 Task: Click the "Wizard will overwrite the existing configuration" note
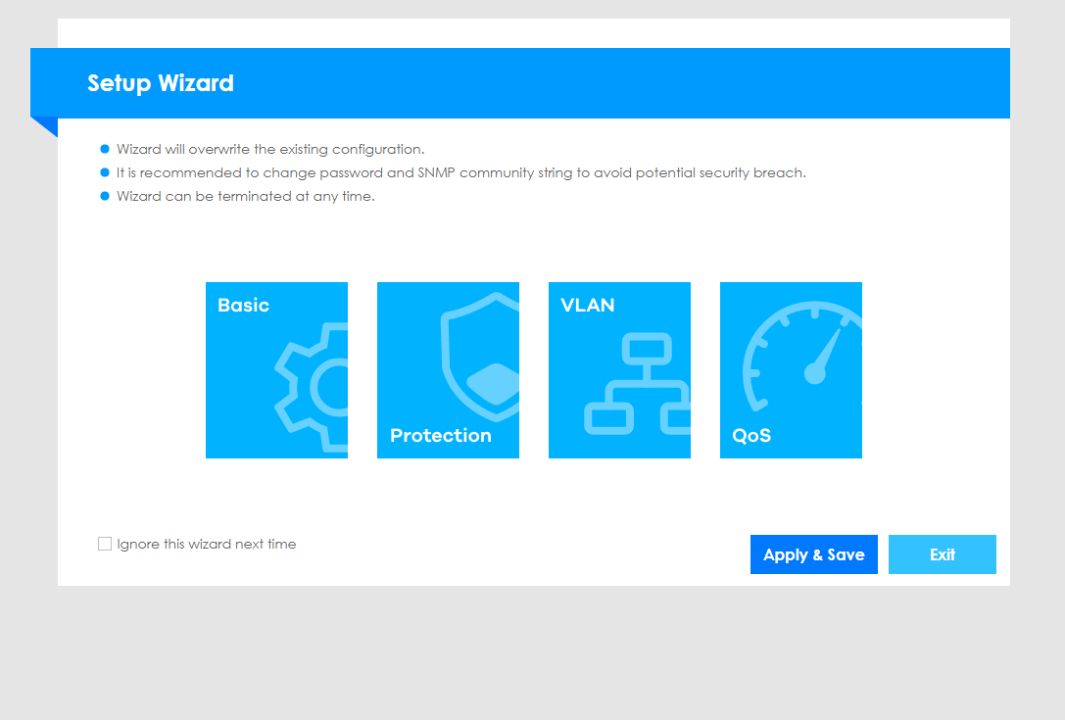[x=270, y=149]
